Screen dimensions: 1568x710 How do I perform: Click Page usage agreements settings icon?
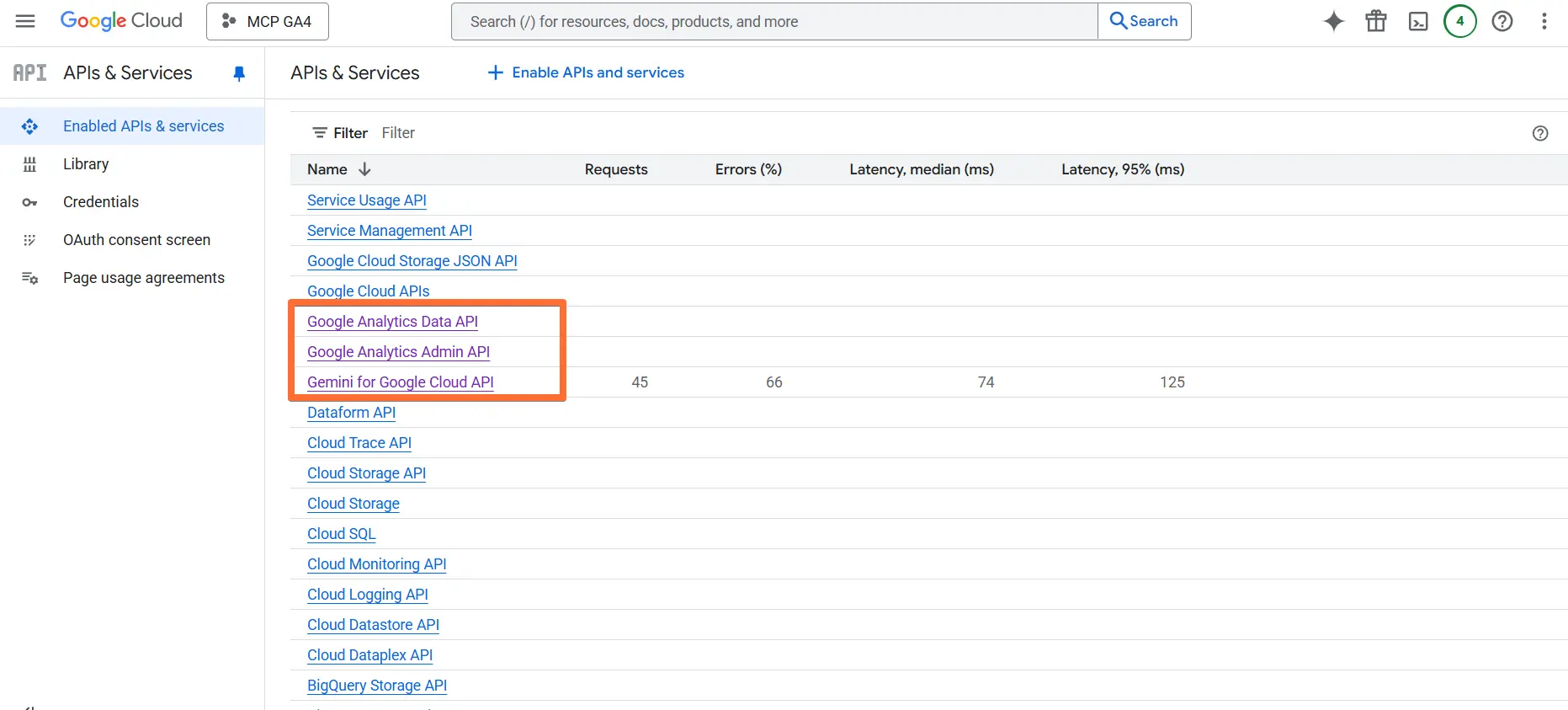tap(29, 278)
